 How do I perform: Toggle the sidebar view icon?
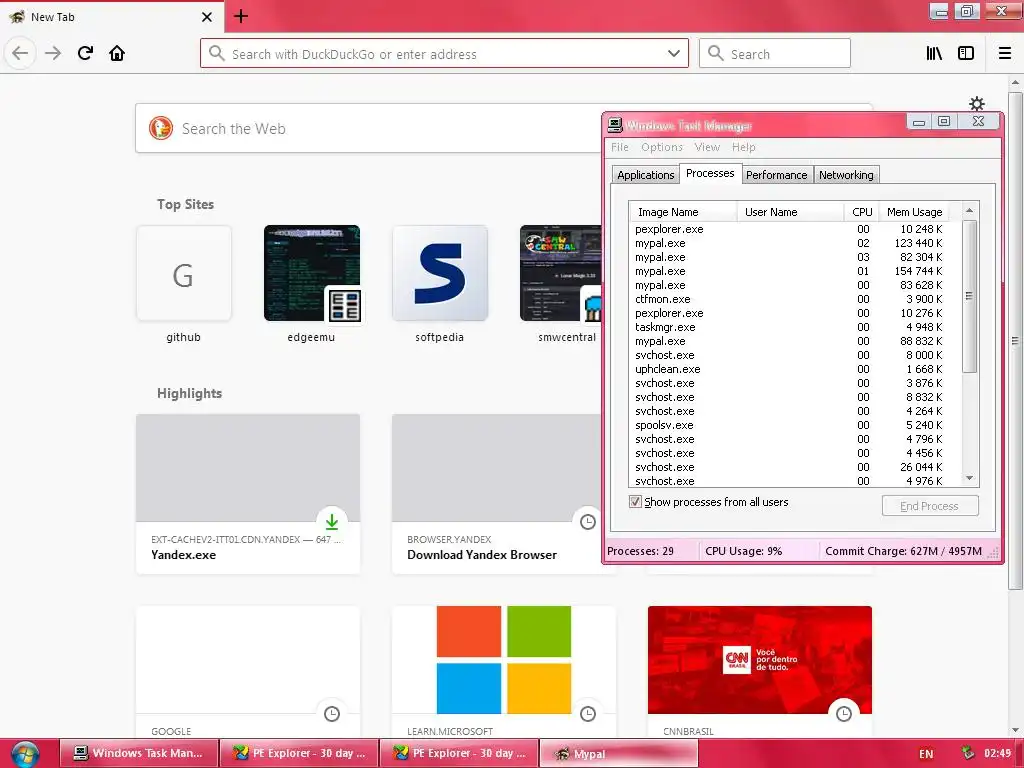pos(966,53)
